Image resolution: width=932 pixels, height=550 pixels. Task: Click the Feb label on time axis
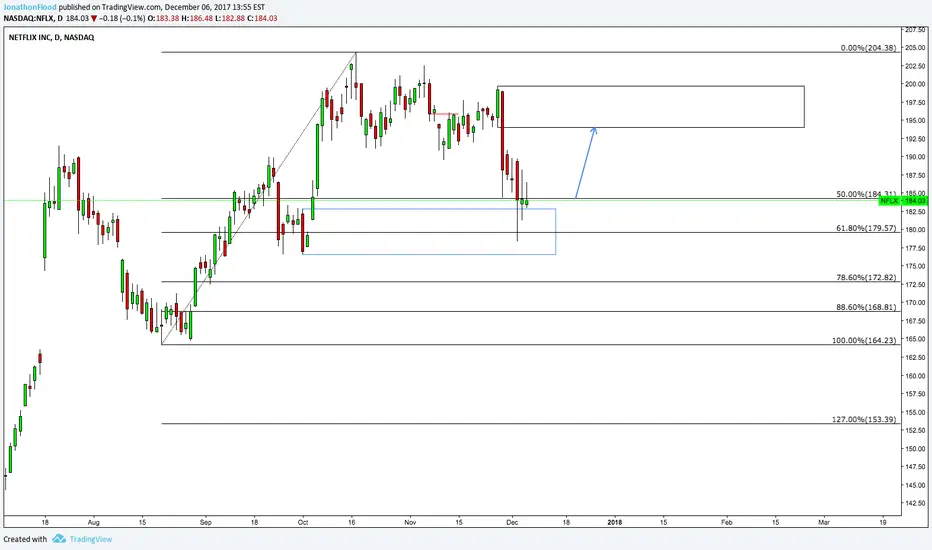pyautogui.click(x=726, y=523)
